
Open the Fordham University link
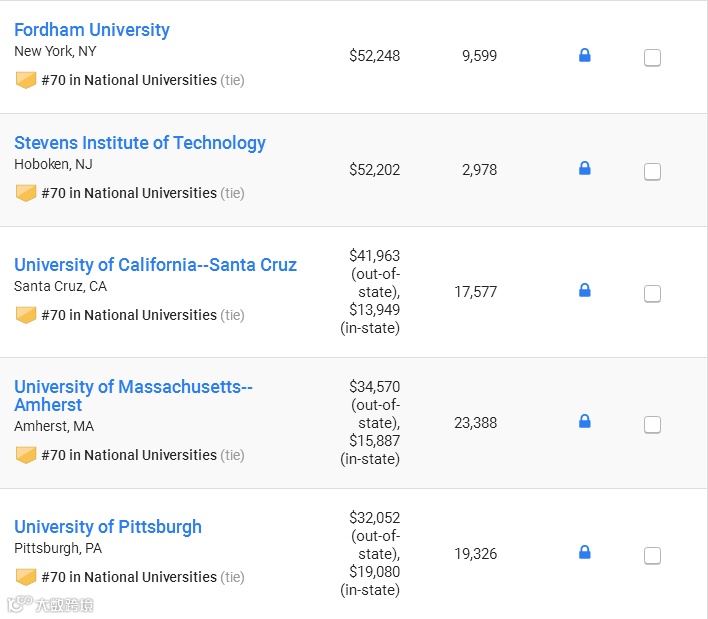point(92,30)
